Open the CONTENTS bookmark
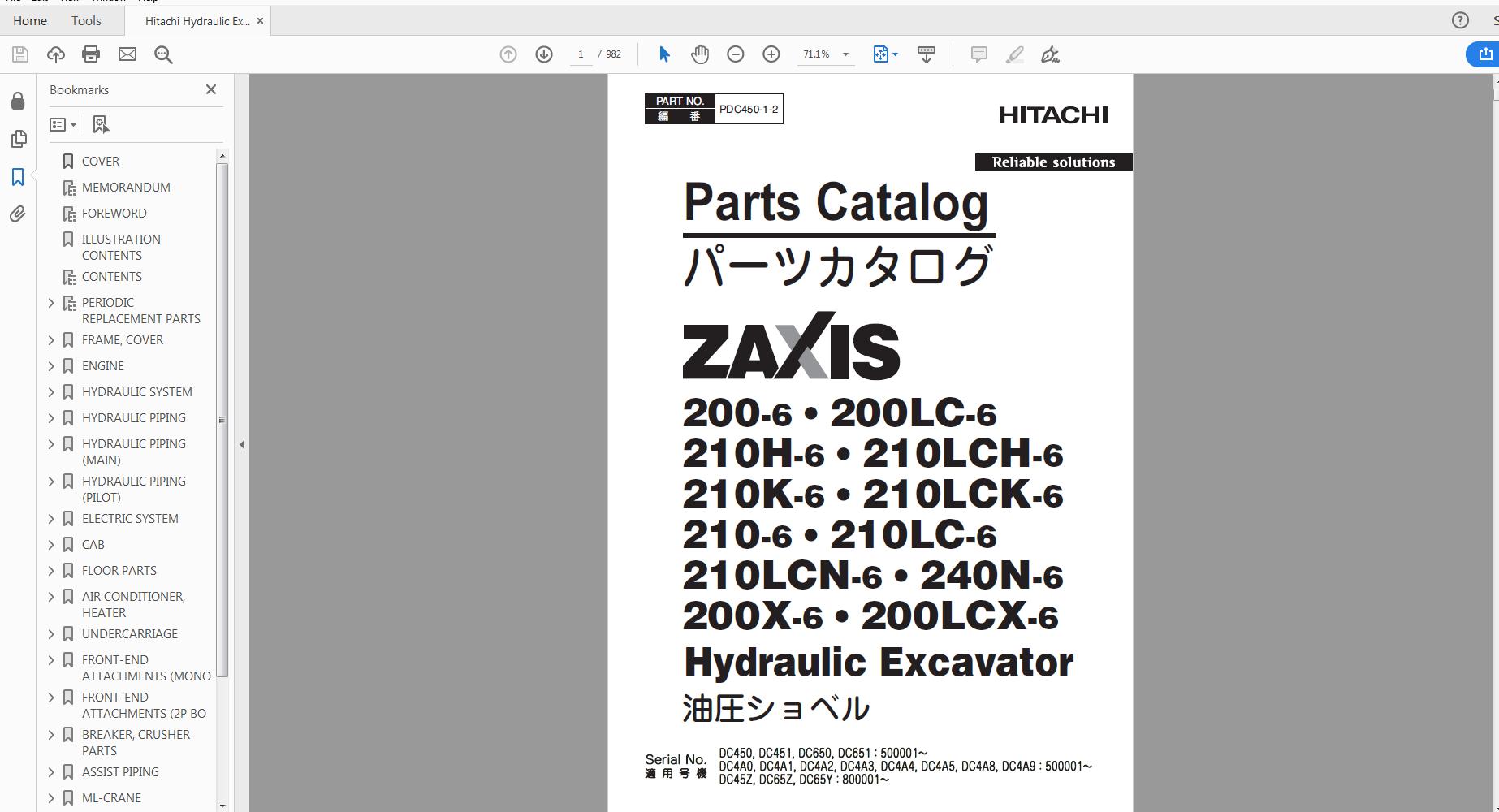This screenshot has height=812, width=1499. pyautogui.click(x=112, y=277)
